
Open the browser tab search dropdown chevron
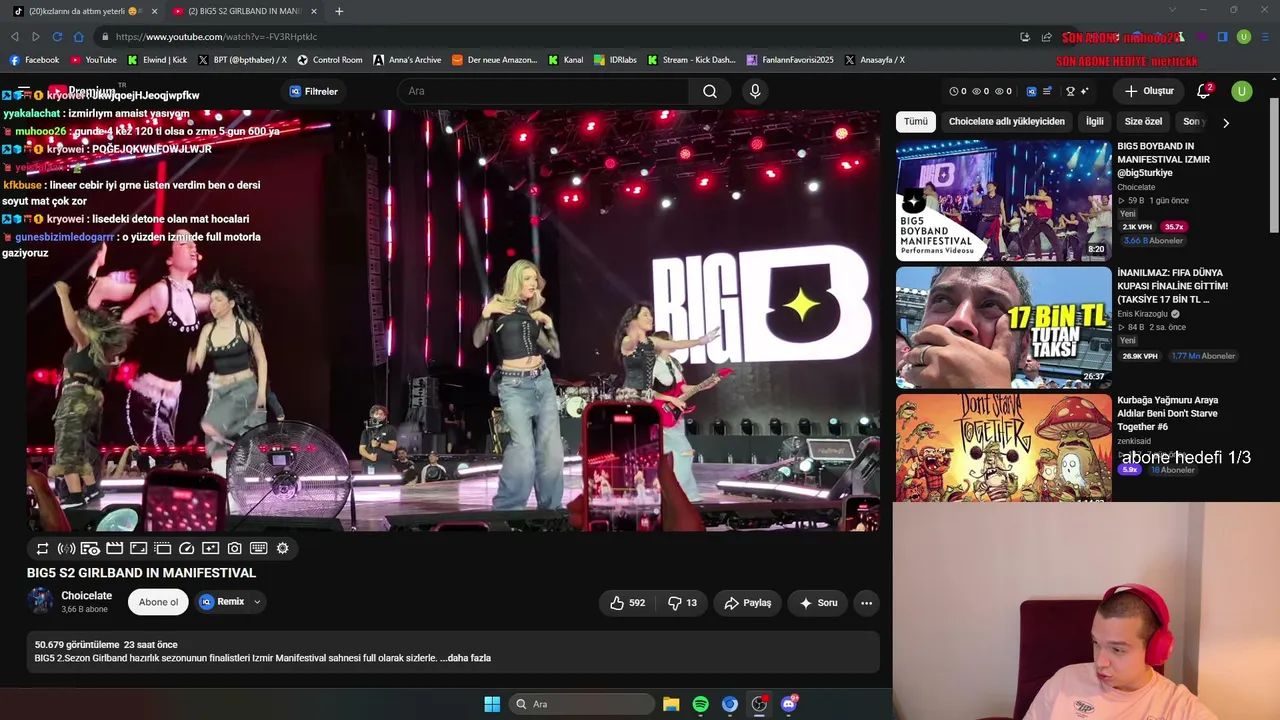tap(1173, 11)
